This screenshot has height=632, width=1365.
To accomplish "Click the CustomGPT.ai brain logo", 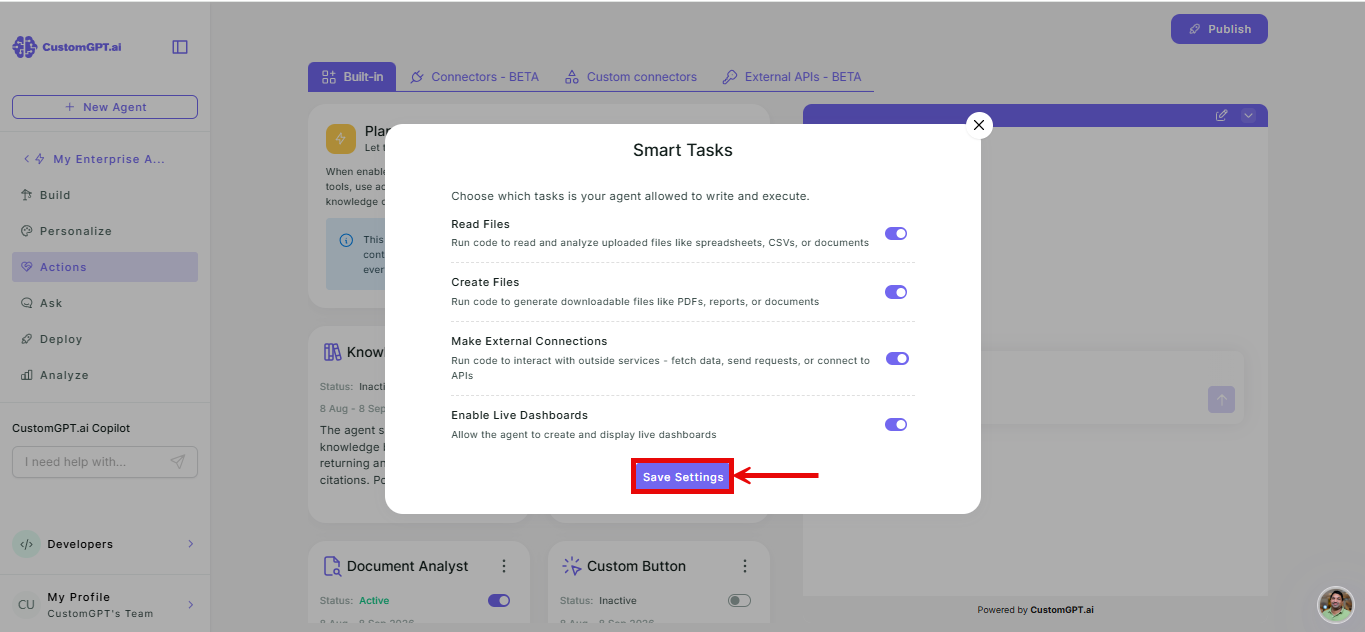I will coord(25,47).
